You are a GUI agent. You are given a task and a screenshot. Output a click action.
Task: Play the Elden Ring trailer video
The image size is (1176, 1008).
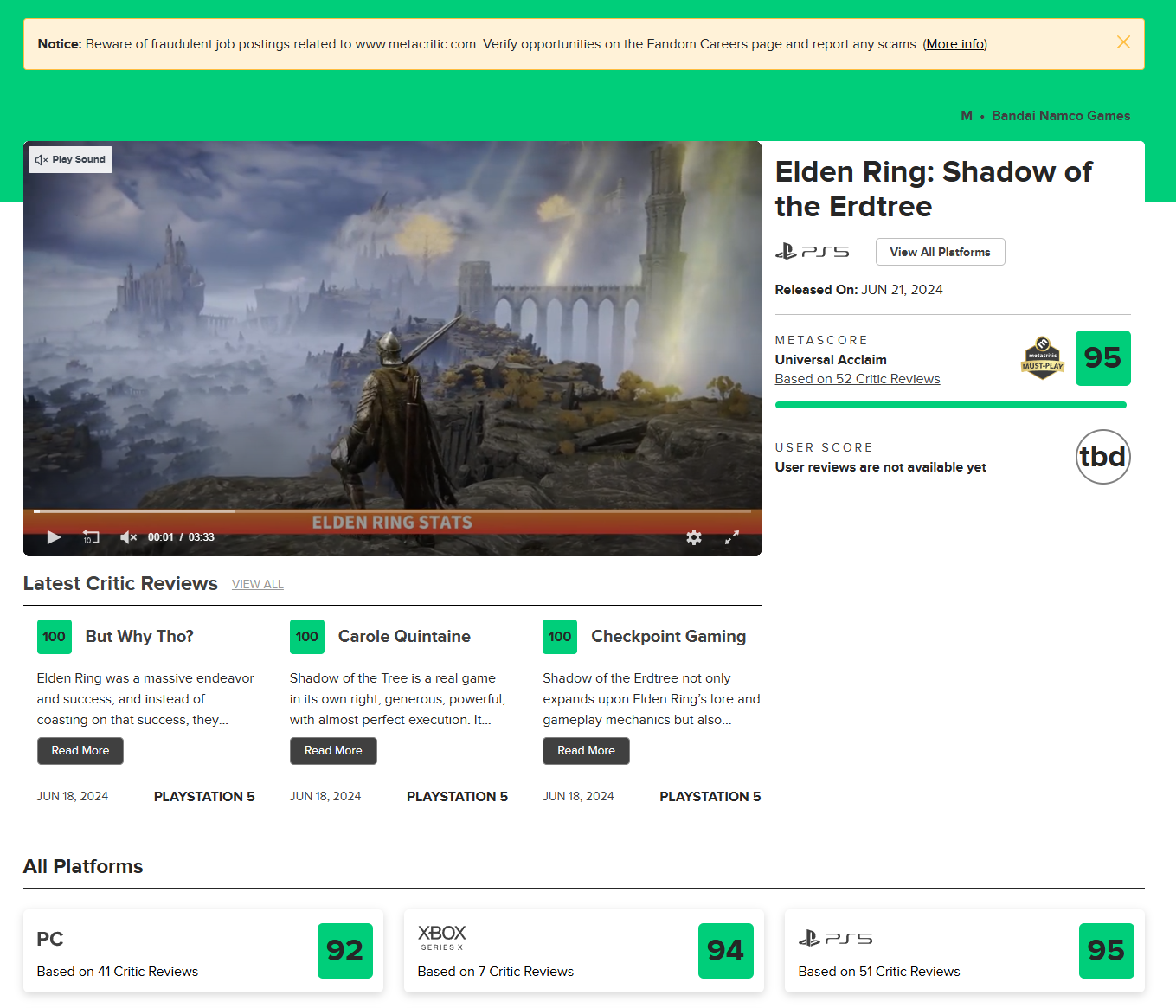pyautogui.click(x=54, y=537)
